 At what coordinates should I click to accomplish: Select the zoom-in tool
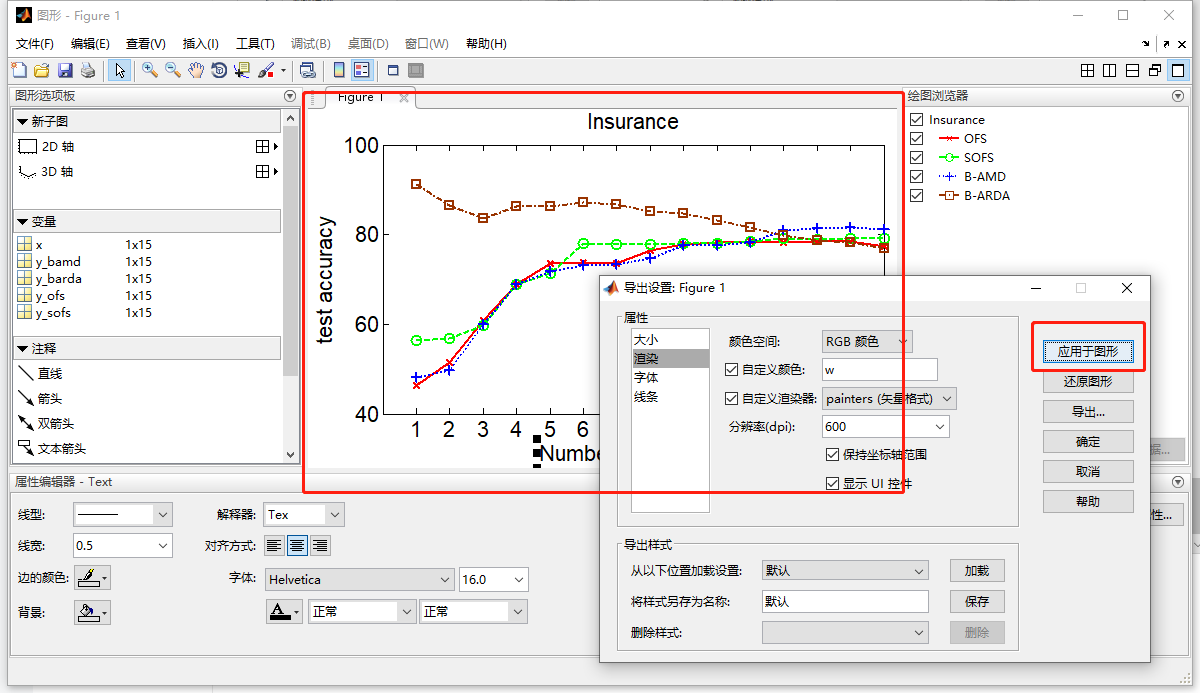(x=148, y=70)
